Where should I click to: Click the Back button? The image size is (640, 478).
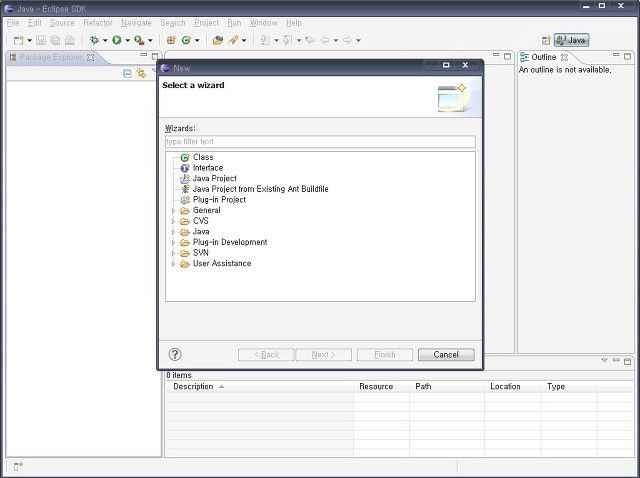(266, 355)
